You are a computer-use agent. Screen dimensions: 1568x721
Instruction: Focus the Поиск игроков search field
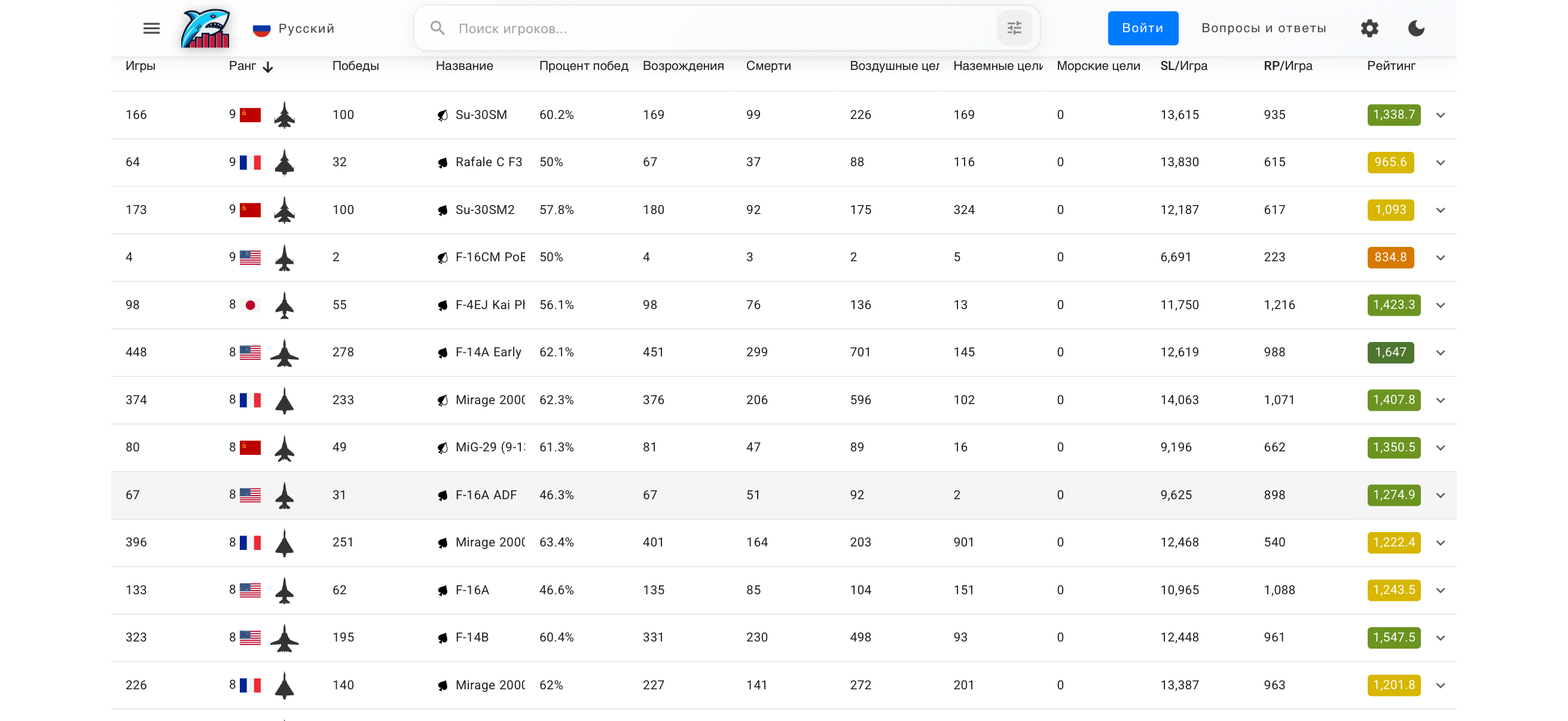coord(727,28)
